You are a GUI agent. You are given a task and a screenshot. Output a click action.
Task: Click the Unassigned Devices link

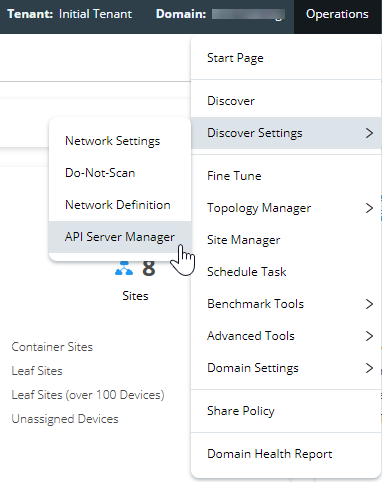tap(65, 419)
